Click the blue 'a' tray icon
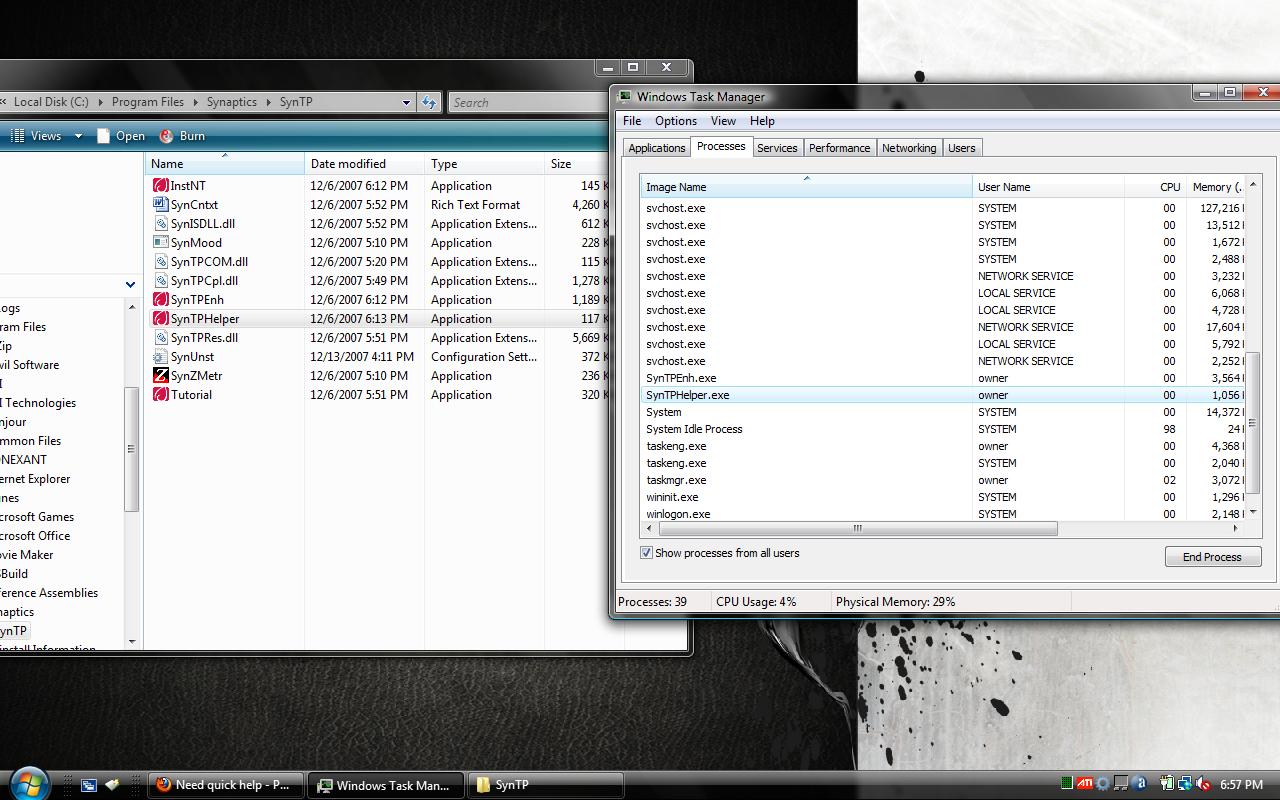The height and width of the screenshot is (800, 1280). [x=1139, y=784]
